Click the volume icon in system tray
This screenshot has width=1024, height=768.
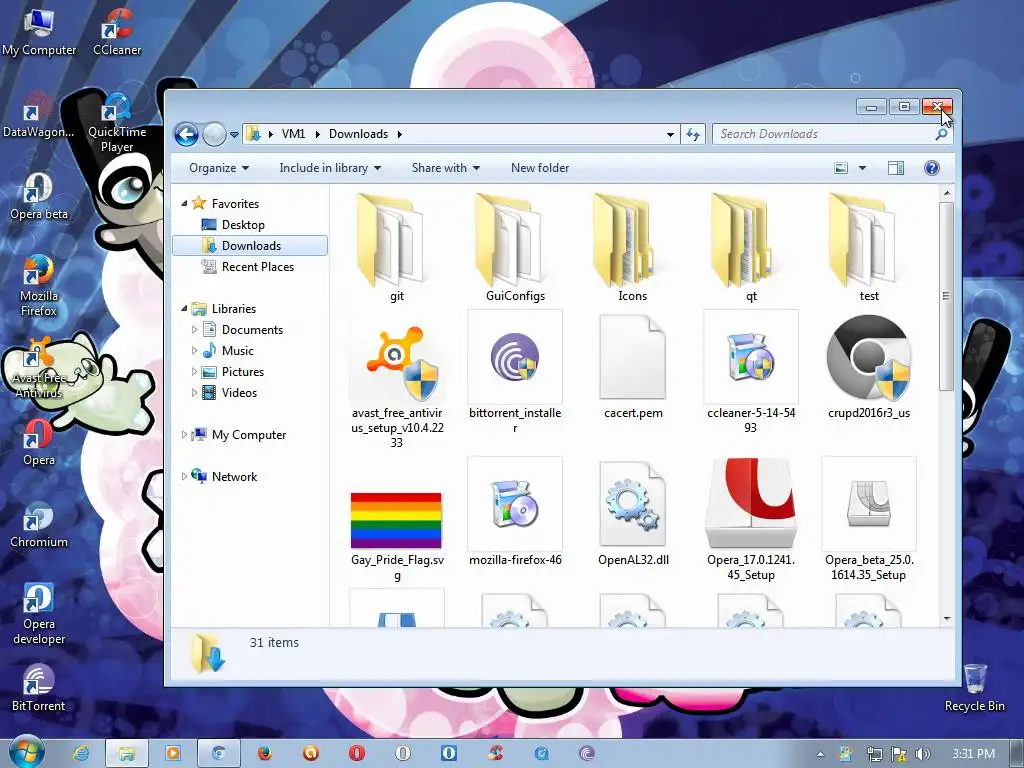tap(923, 754)
